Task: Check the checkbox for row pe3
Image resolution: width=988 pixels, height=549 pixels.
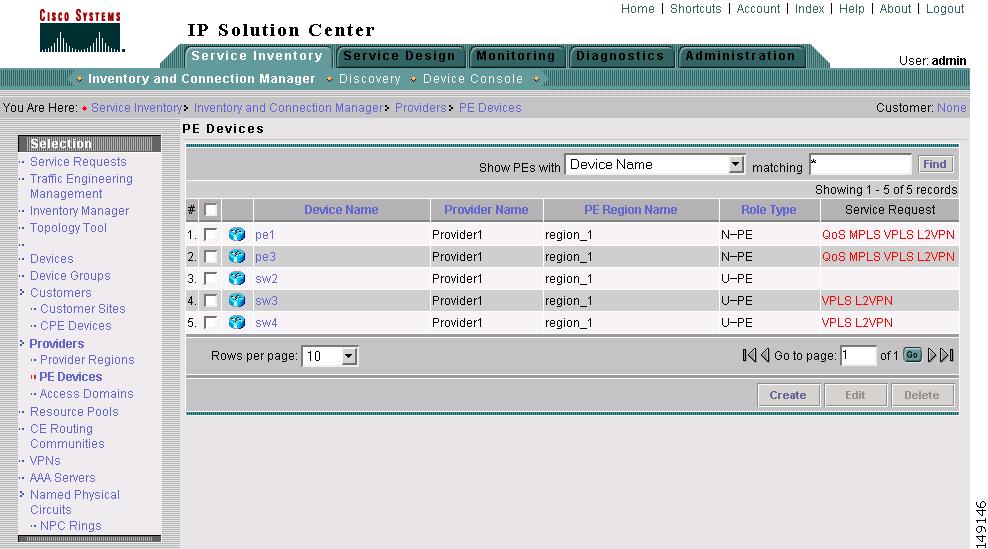Action: point(210,257)
